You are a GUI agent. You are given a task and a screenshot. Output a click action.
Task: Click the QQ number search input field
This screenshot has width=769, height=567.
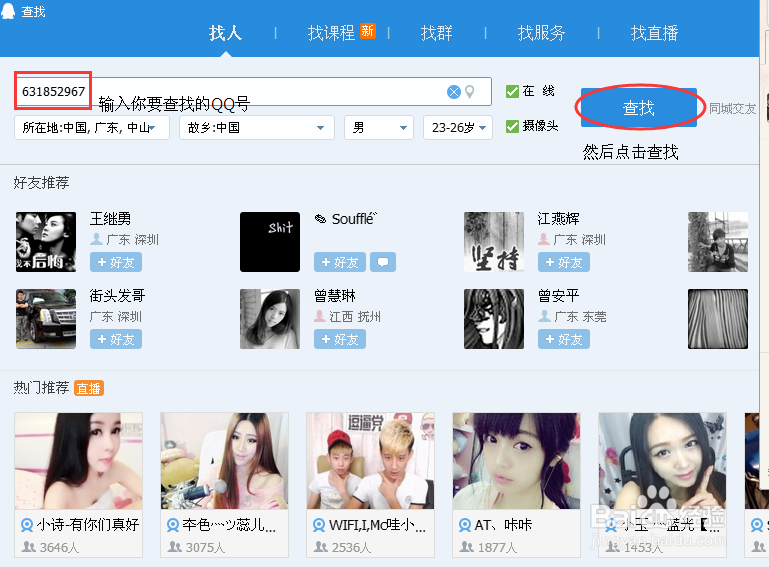(x=253, y=92)
